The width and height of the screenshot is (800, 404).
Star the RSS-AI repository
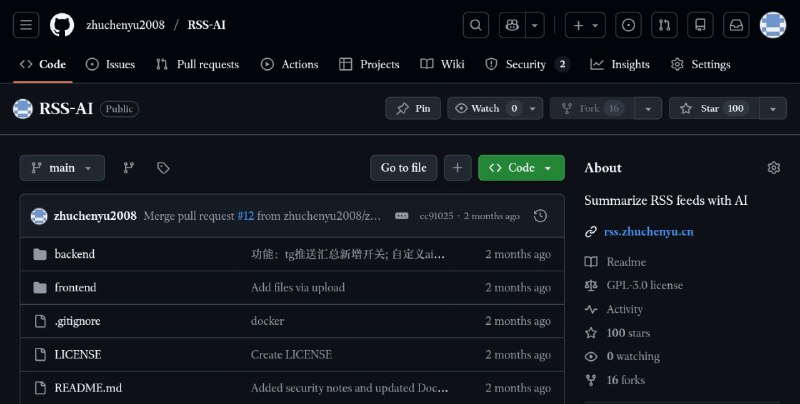713,108
